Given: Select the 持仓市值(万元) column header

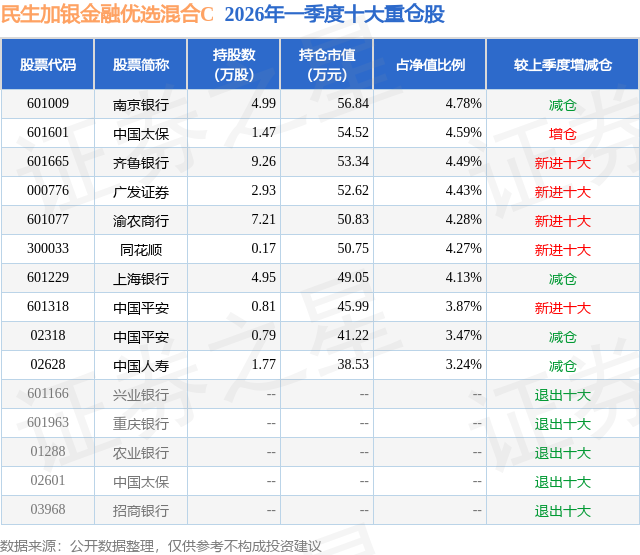Looking at the screenshot, I should tap(325, 64).
